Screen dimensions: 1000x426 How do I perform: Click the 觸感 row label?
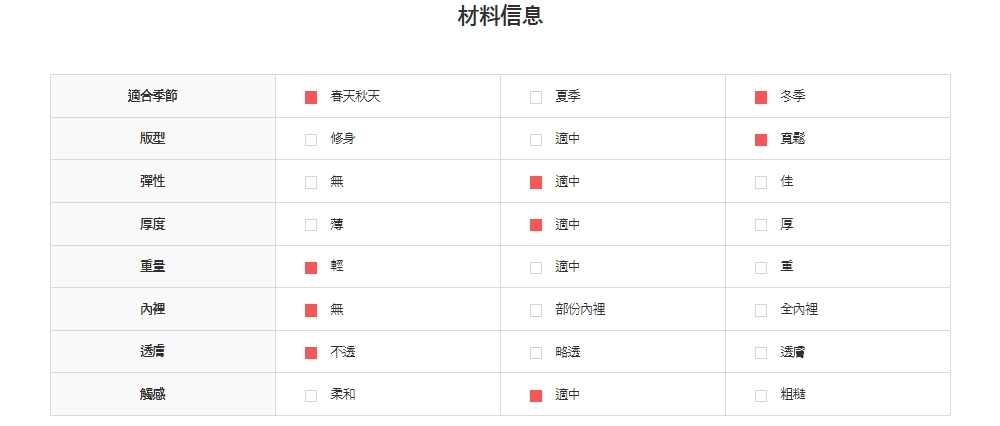pyautogui.click(x=153, y=394)
